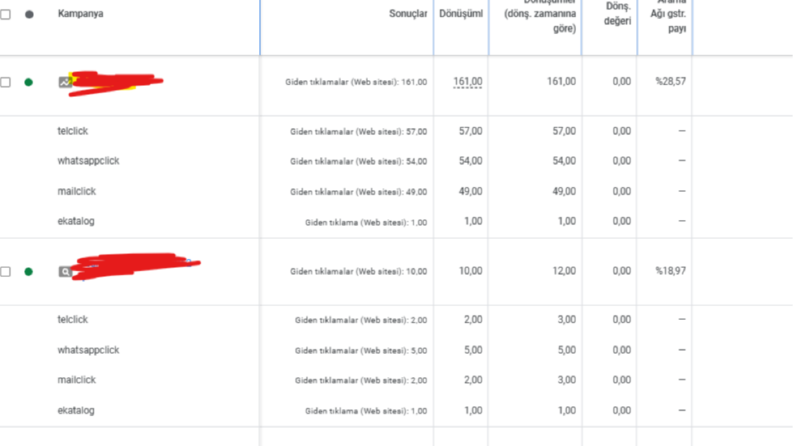Click the display campaign type icon
This screenshot has width=793, height=446.
tap(65, 82)
